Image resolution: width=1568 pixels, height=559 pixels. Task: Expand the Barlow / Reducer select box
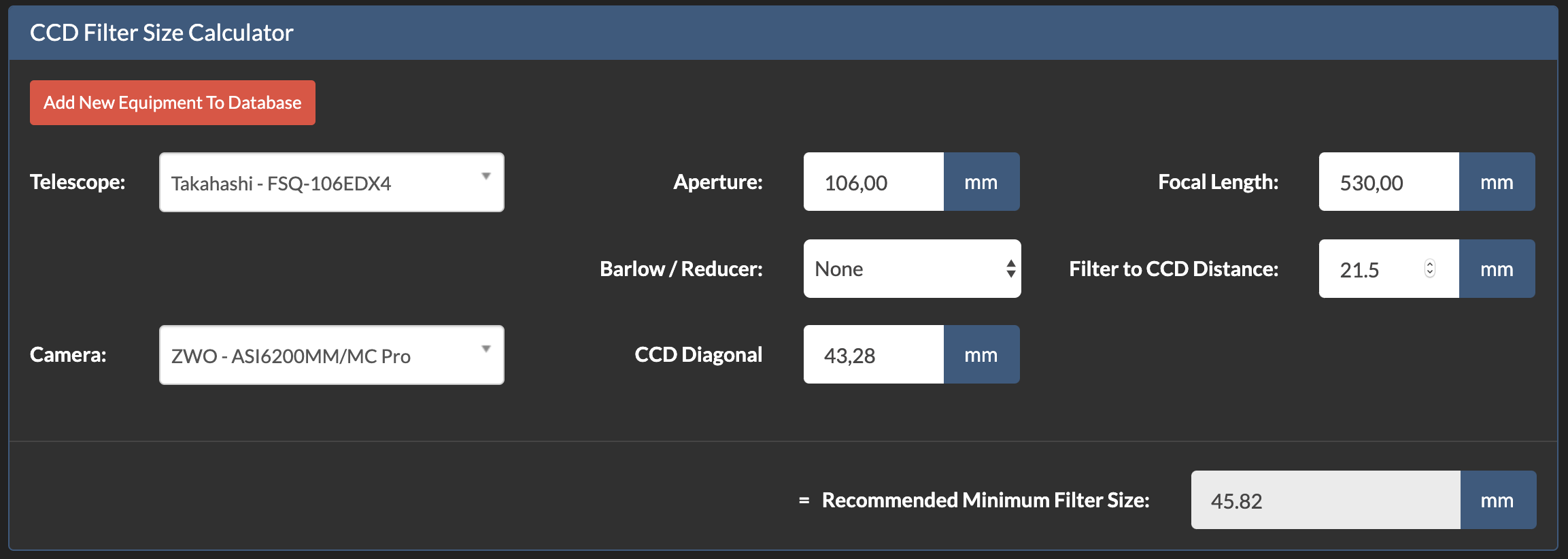tap(911, 269)
